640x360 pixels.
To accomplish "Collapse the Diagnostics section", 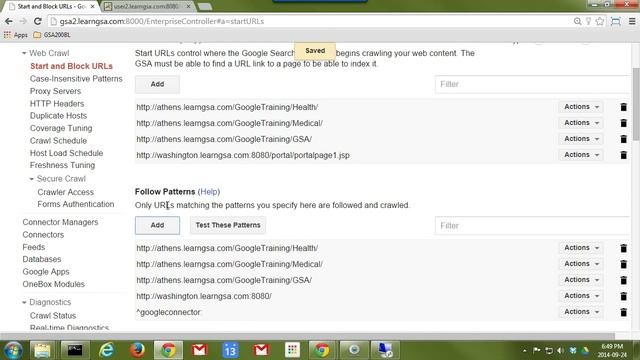I will pyautogui.click(x=24, y=302).
